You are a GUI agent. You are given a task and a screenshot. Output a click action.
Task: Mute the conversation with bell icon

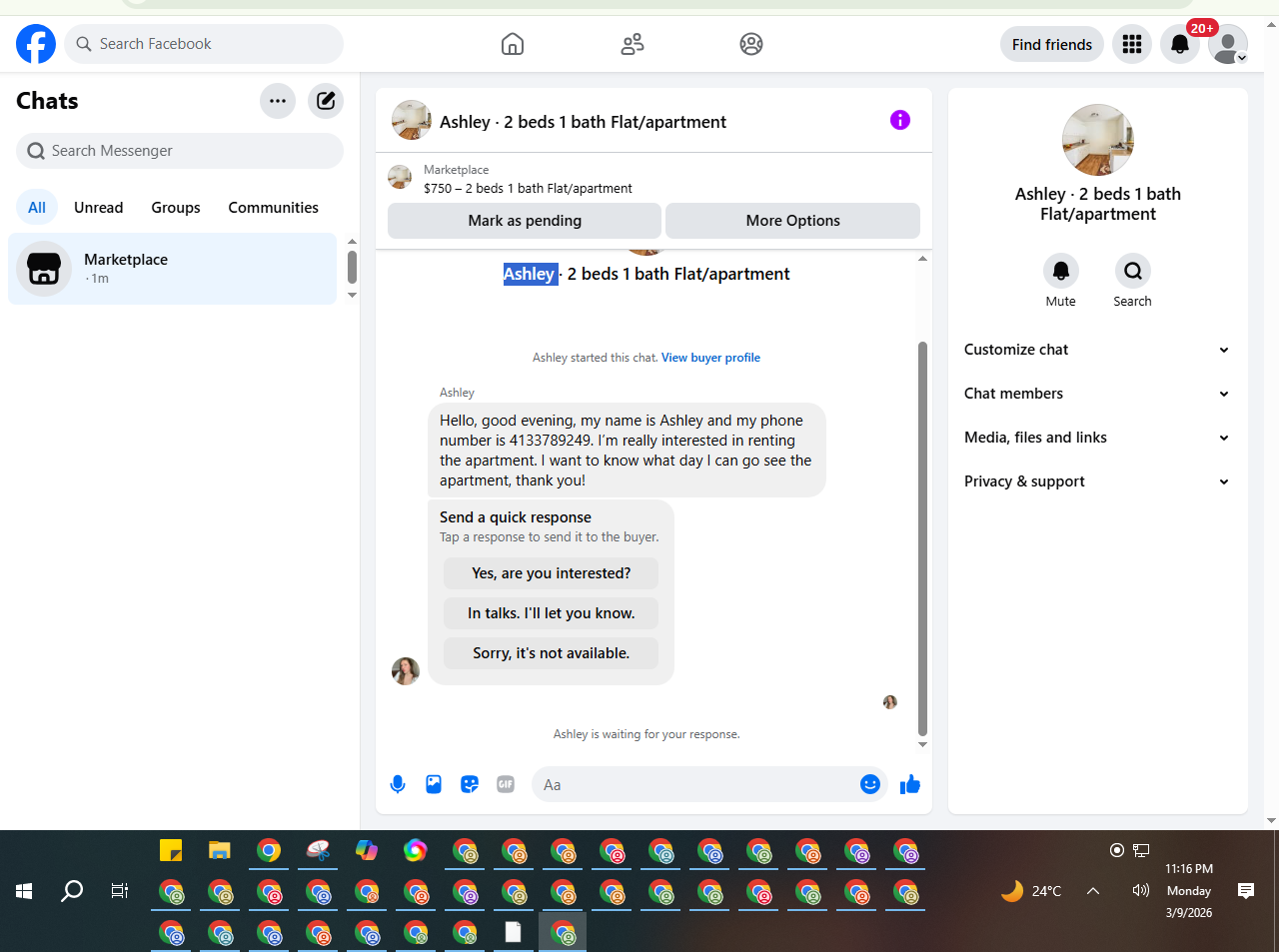coord(1061,271)
